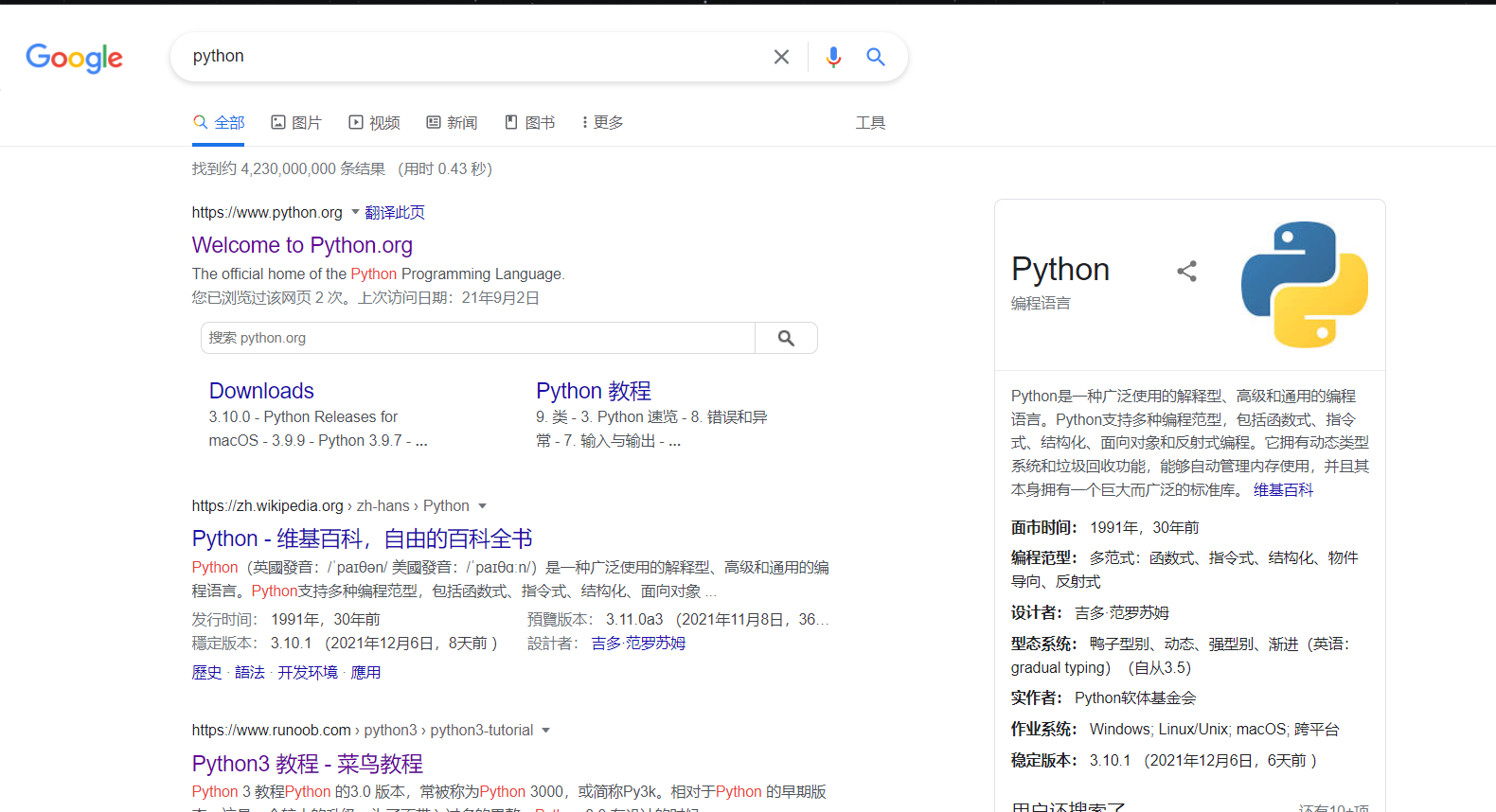Open the 工具 options
1496x812 pixels.
tap(870, 123)
